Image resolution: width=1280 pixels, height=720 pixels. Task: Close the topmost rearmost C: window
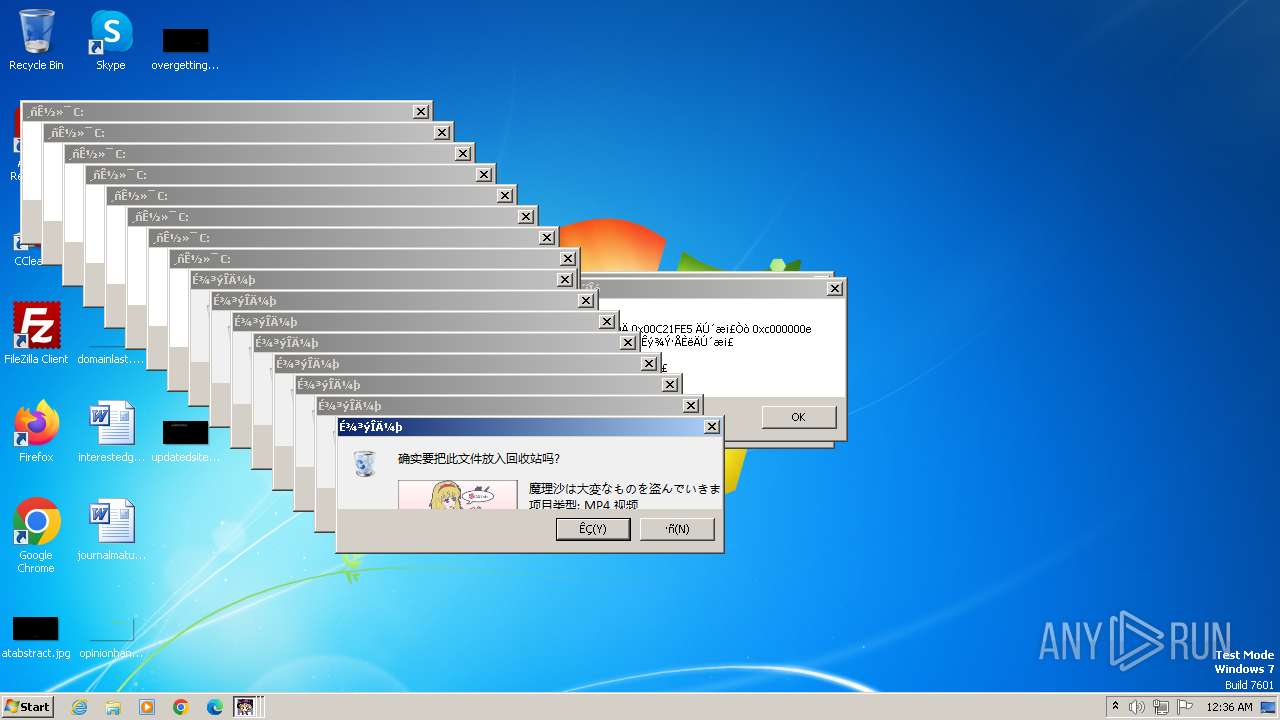click(421, 112)
